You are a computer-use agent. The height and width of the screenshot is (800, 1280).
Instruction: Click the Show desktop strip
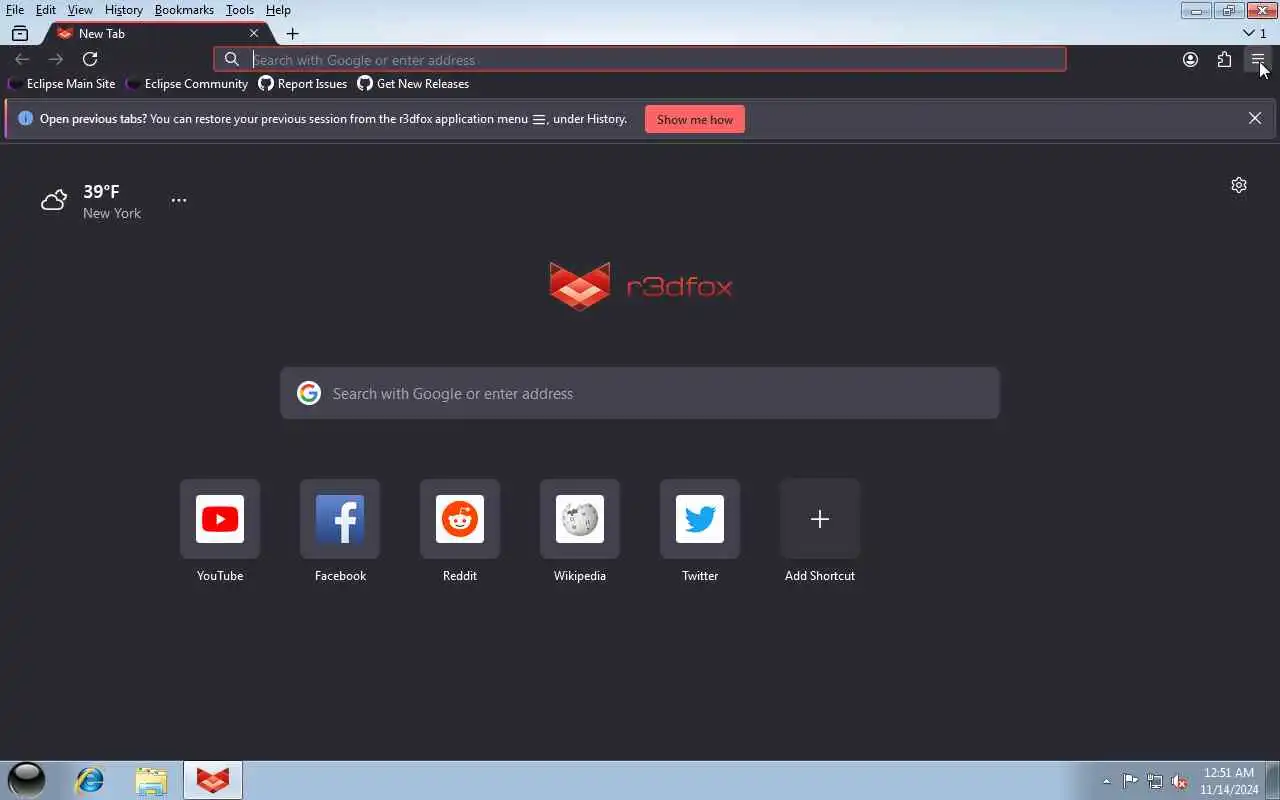[1273, 781]
